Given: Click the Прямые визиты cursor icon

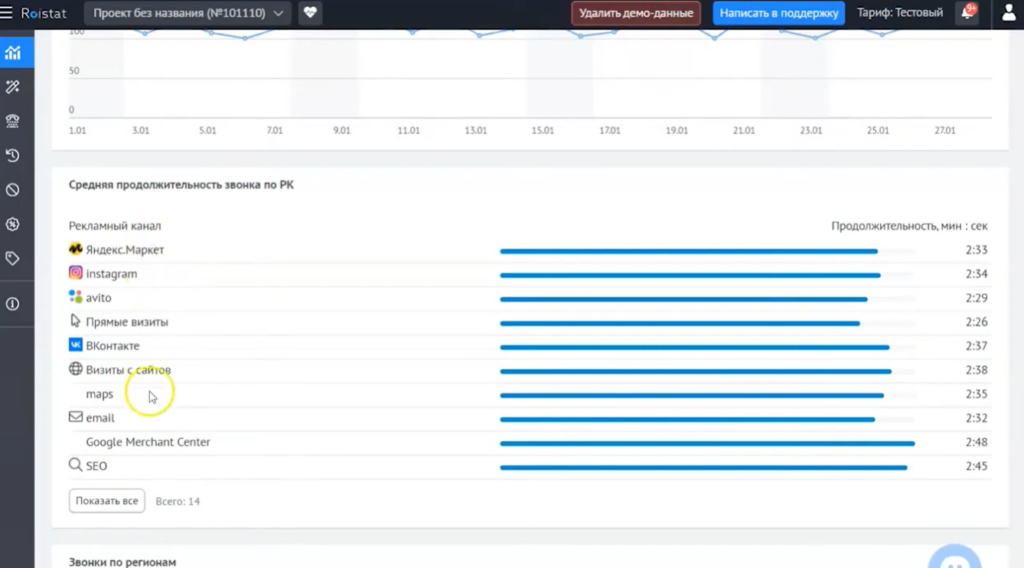Looking at the screenshot, I should pos(76,321).
